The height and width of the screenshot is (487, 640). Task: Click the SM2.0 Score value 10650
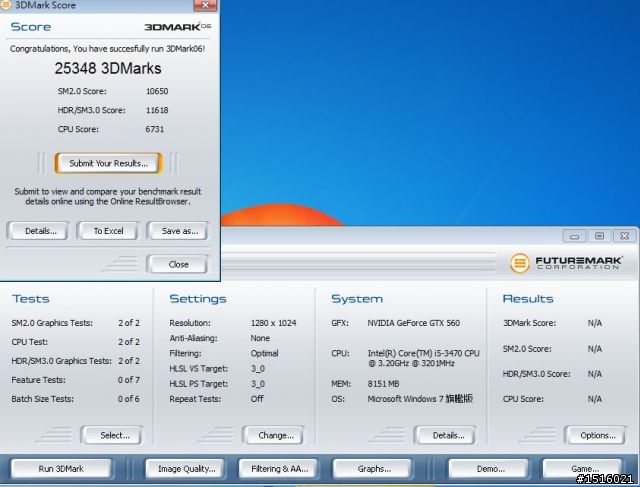[x=157, y=91]
